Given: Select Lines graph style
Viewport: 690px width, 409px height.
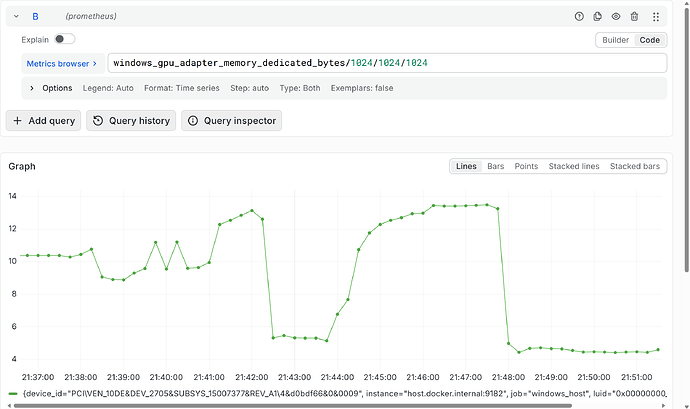Looking at the screenshot, I should coord(466,166).
